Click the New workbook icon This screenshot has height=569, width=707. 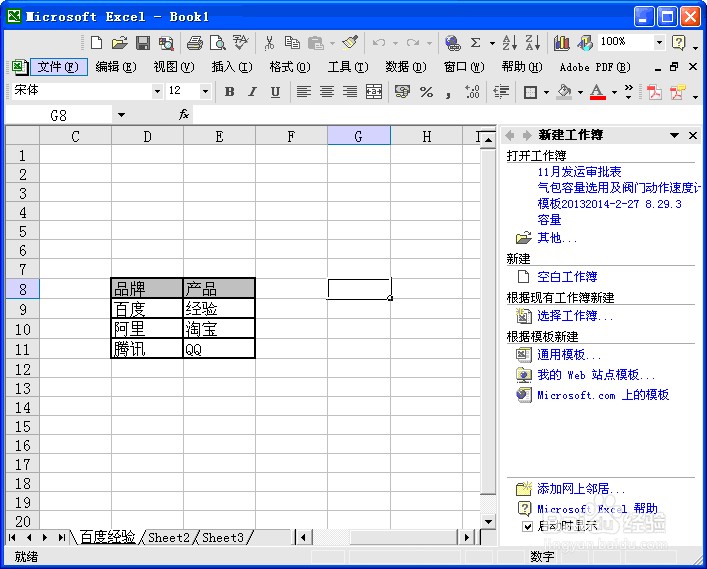[x=96, y=43]
